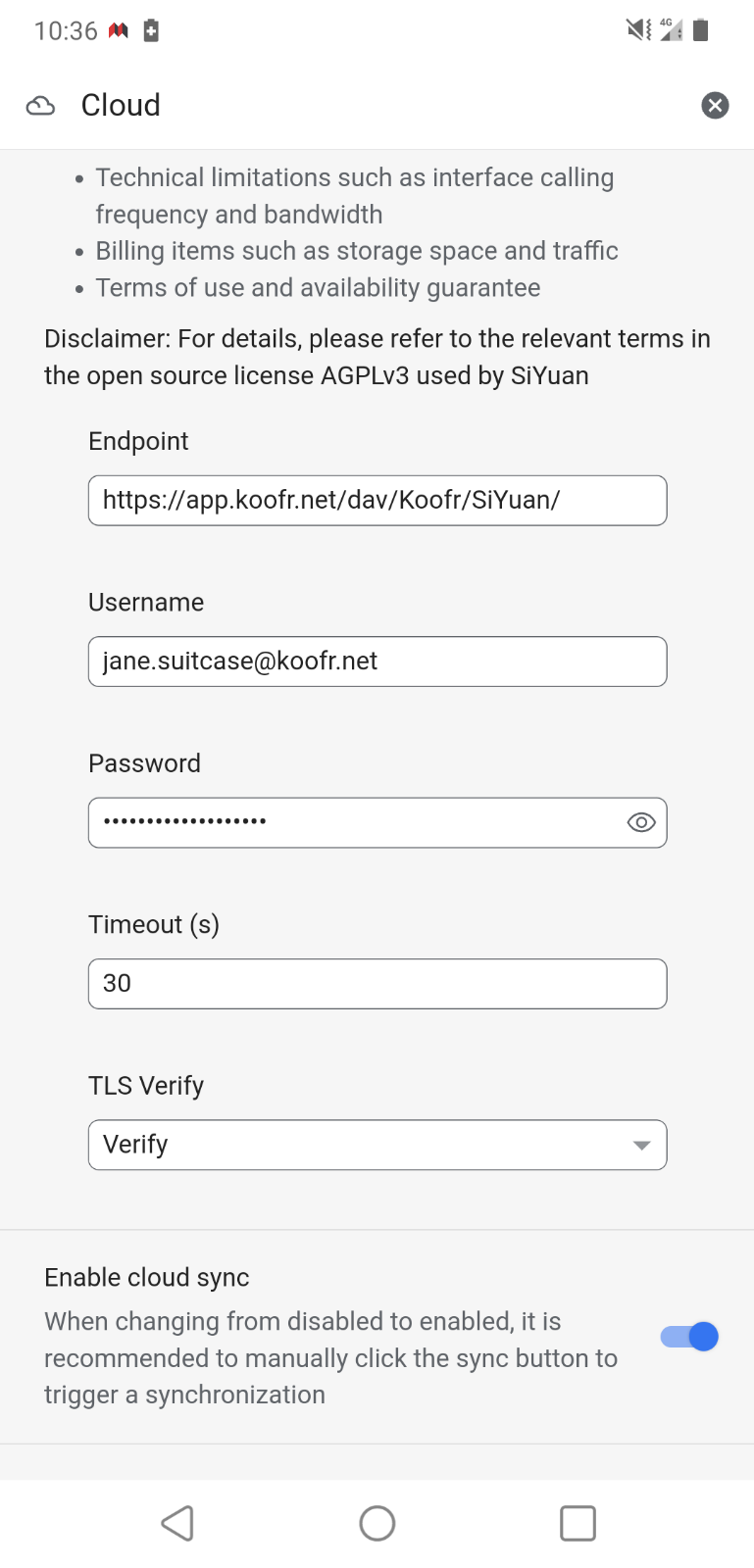Open the battery saver icon in status bar
The image size is (754, 1568).
(152, 29)
